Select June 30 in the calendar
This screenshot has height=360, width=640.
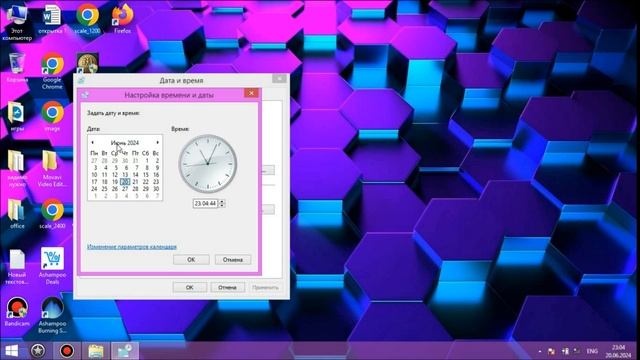(x=156, y=189)
